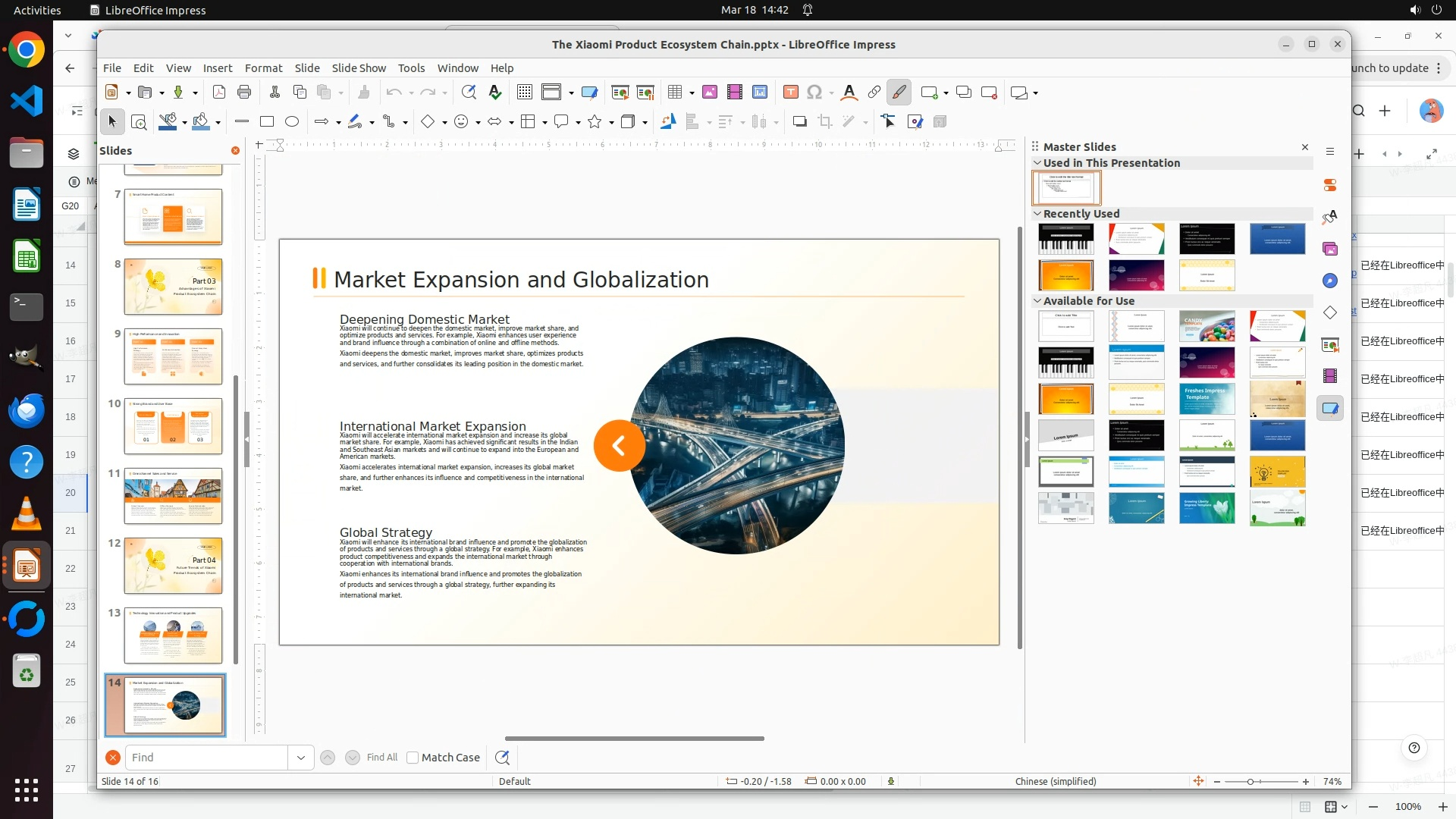The height and width of the screenshot is (819, 1456).
Task: Collapse the Recently Used section
Action: point(1037,214)
